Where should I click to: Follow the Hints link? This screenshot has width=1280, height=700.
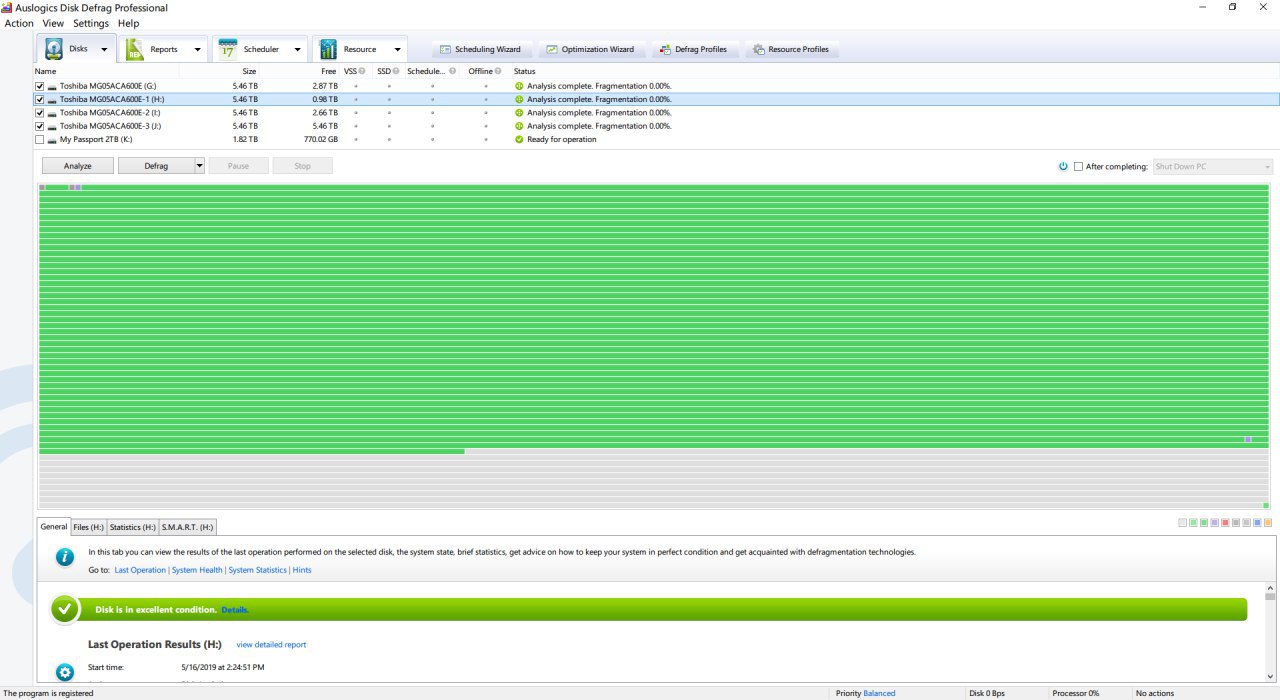coord(302,570)
